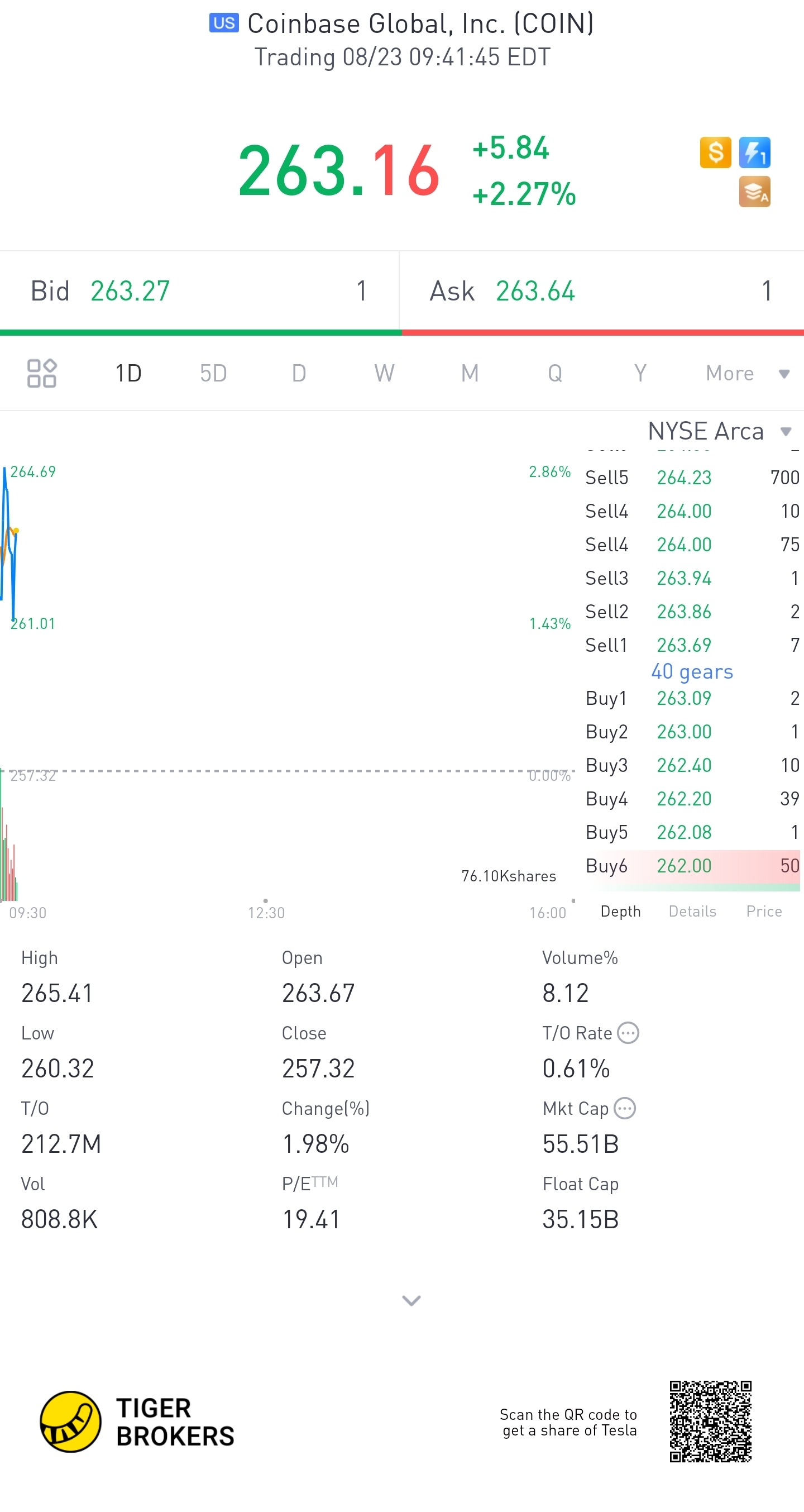The width and height of the screenshot is (804, 1512).
Task: Tap the Tiger Brokers logo
Action: click(137, 1422)
